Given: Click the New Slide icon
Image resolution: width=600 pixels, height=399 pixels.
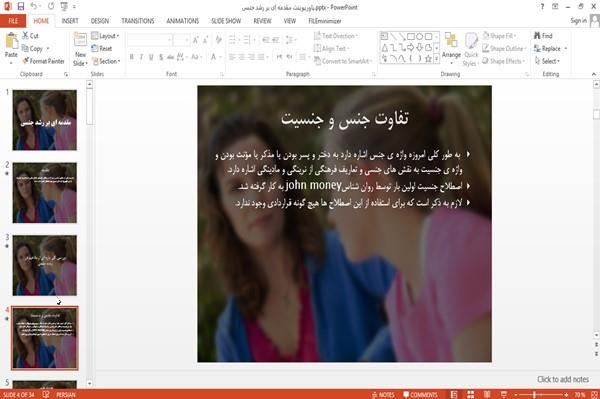Looking at the screenshot, I should (80, 41).
